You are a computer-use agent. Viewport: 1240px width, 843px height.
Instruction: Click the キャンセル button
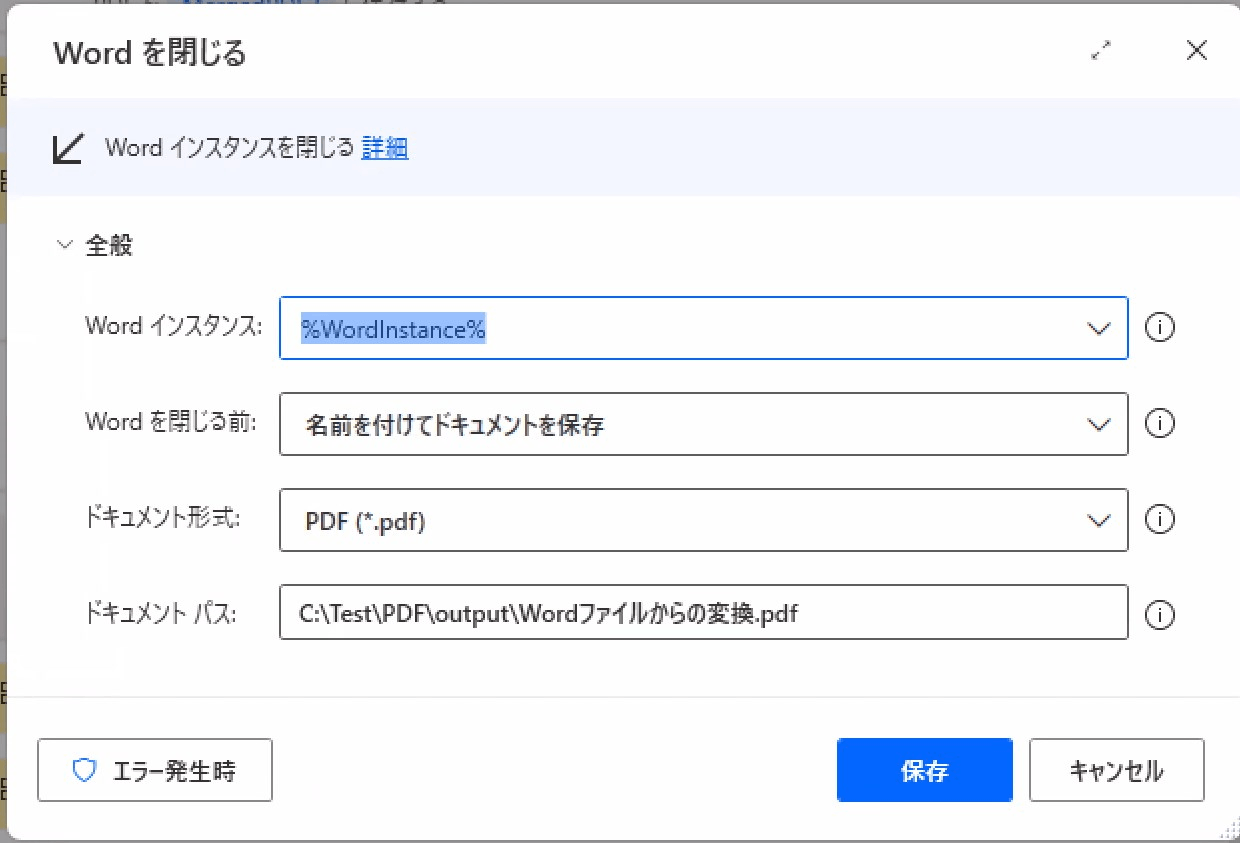point(1116,770)
